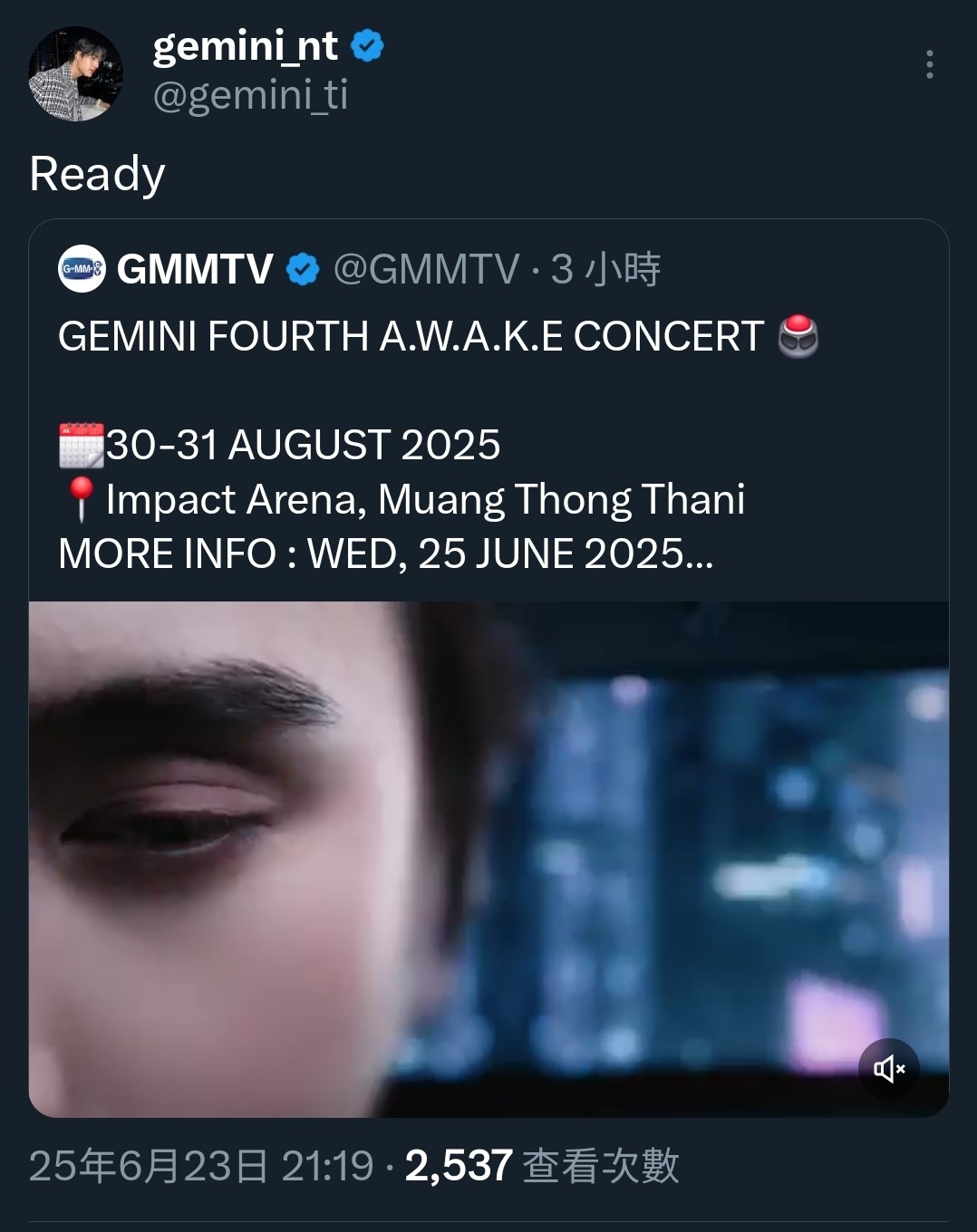Expand the truncated MORE INFO line
977x1232 pixels.
(x=386, y=553)
